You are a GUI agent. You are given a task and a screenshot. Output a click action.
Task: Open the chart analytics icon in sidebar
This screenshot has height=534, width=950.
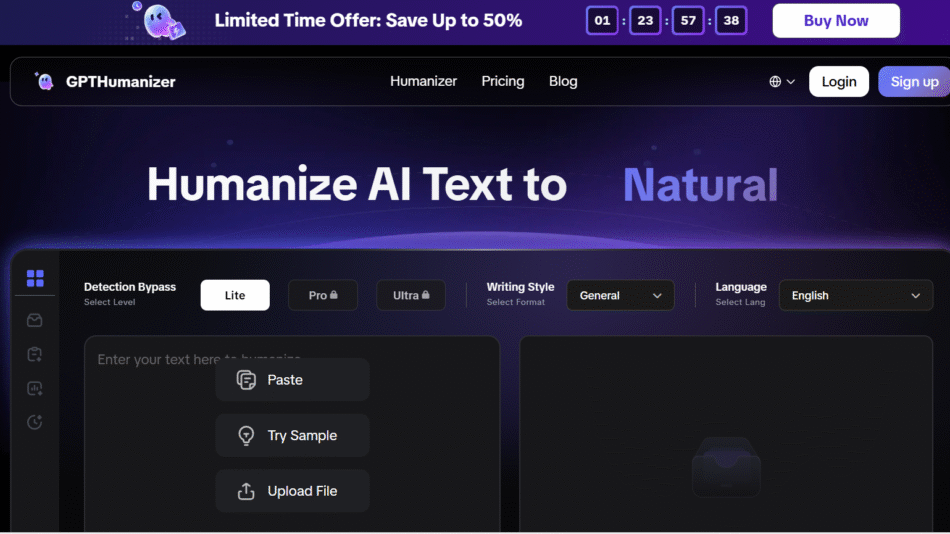coord(35,388)
